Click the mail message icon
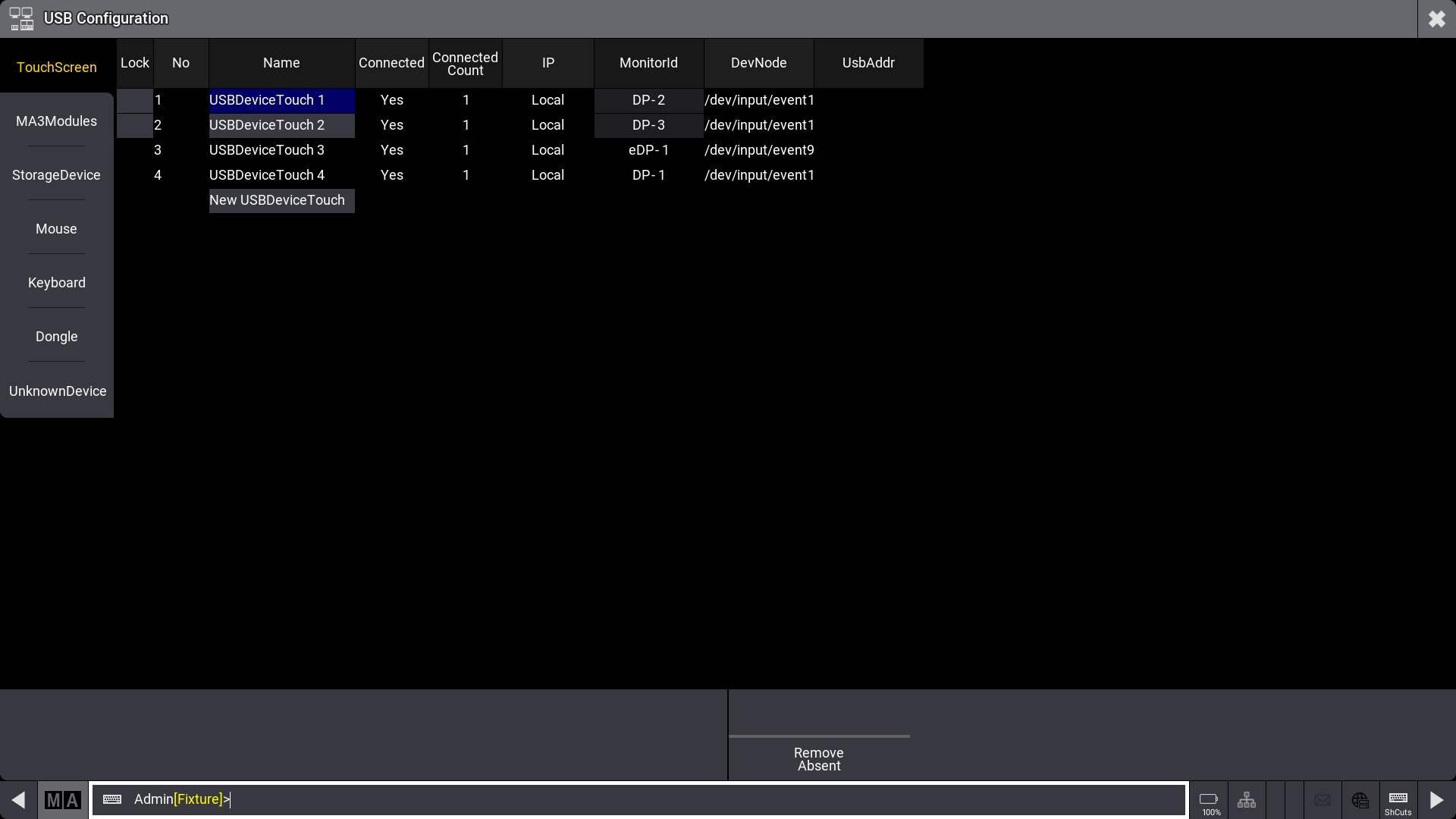The height and width of the screenshot is (819, 1456). click(x=1323, y=800)
